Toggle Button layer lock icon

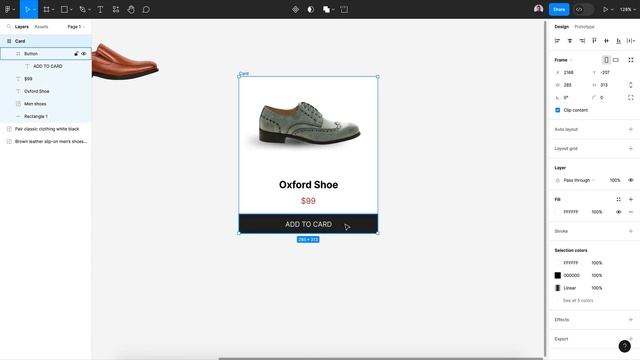76,53
